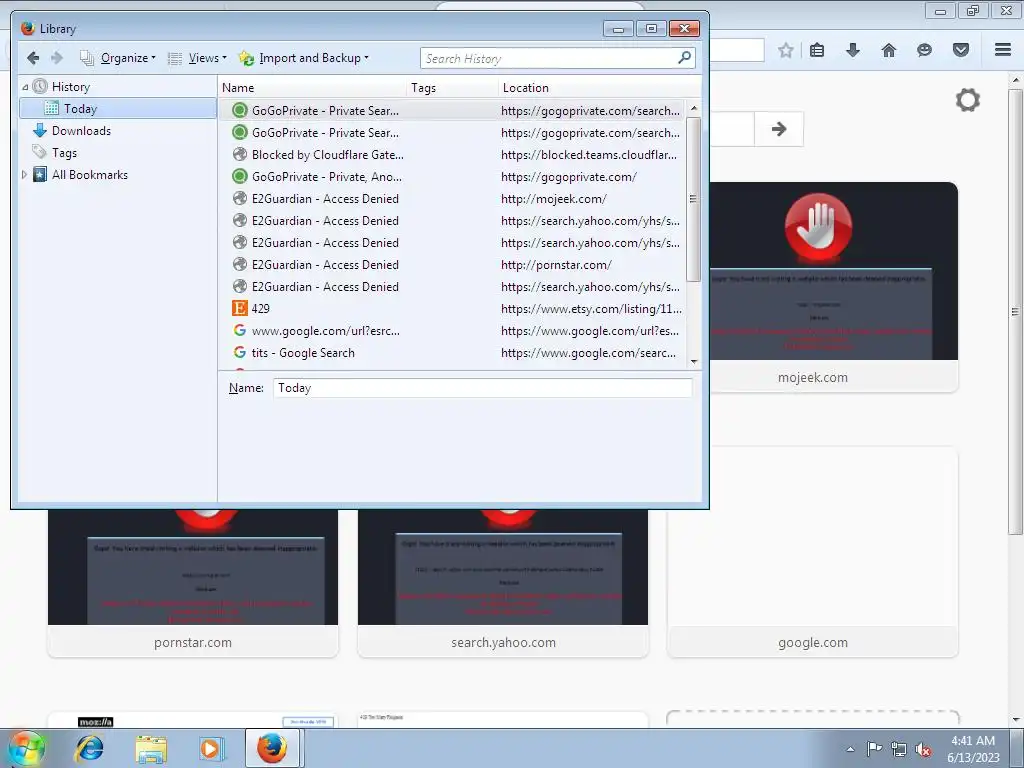Show bookmarks list in Firefox toolbar
The image size is (1024, 768).
[x=817, y=50]
